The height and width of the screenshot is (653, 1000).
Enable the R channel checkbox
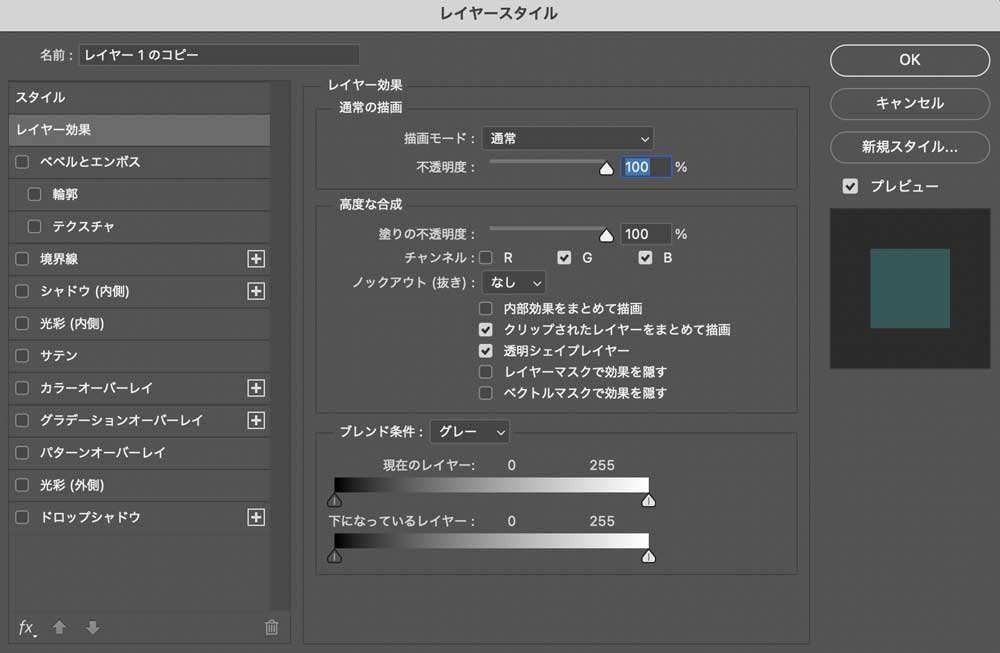[x=485, y=257]
